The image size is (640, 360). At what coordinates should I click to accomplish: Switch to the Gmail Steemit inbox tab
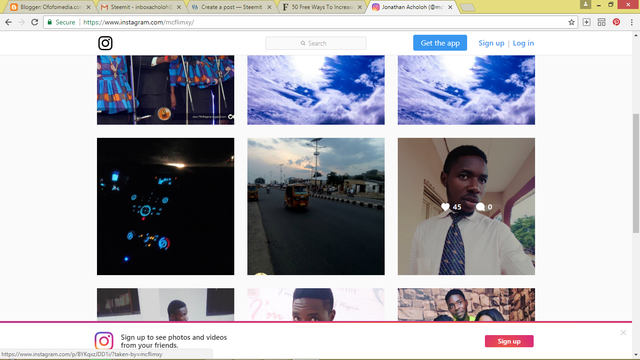click(140, 7)
